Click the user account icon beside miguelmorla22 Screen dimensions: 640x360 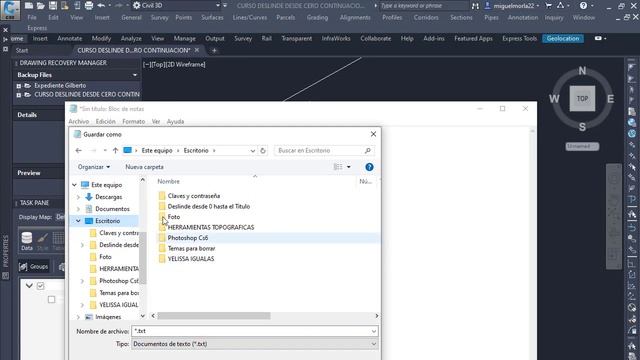pos(487,6)
